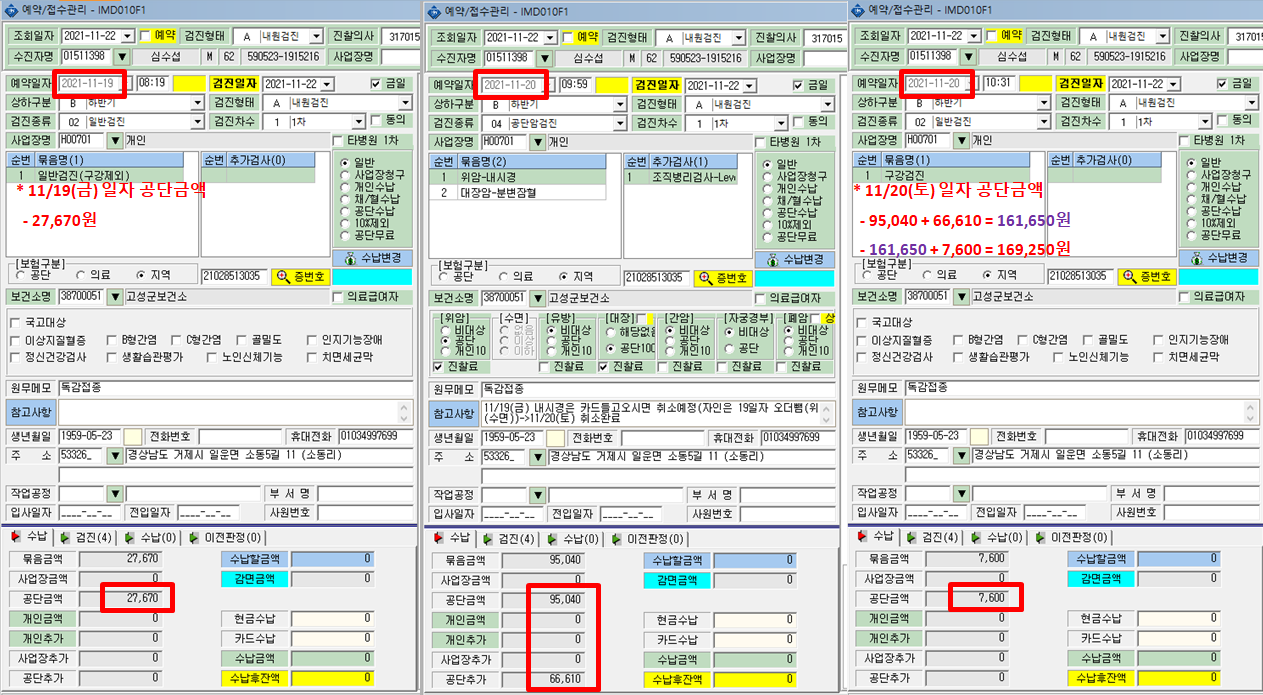Screen dimensions: 1263x695
Task: Check the 유방 진찰료 checkbox
Action: [x=543, y=367]
